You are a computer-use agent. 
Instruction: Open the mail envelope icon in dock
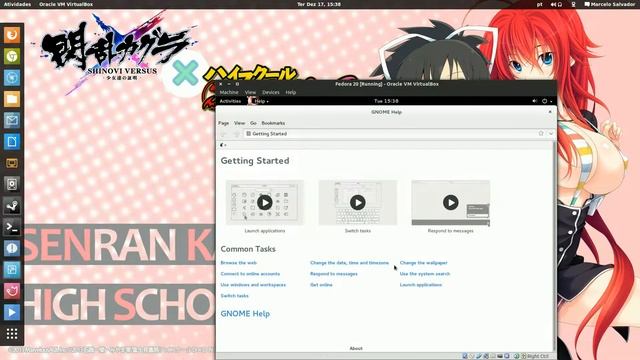click(x=12, y=120)
